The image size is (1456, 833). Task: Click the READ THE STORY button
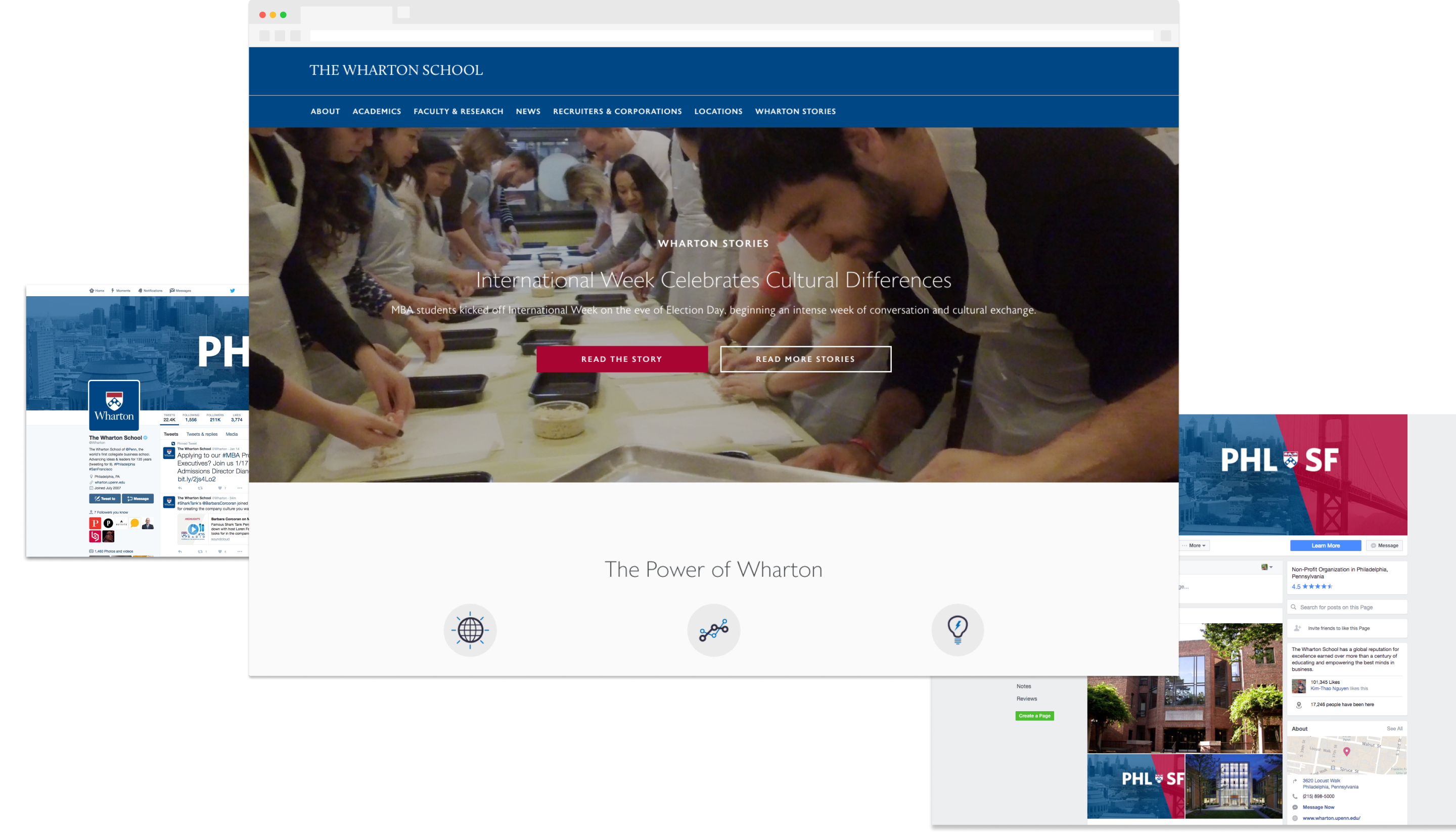tap(621, 359)
